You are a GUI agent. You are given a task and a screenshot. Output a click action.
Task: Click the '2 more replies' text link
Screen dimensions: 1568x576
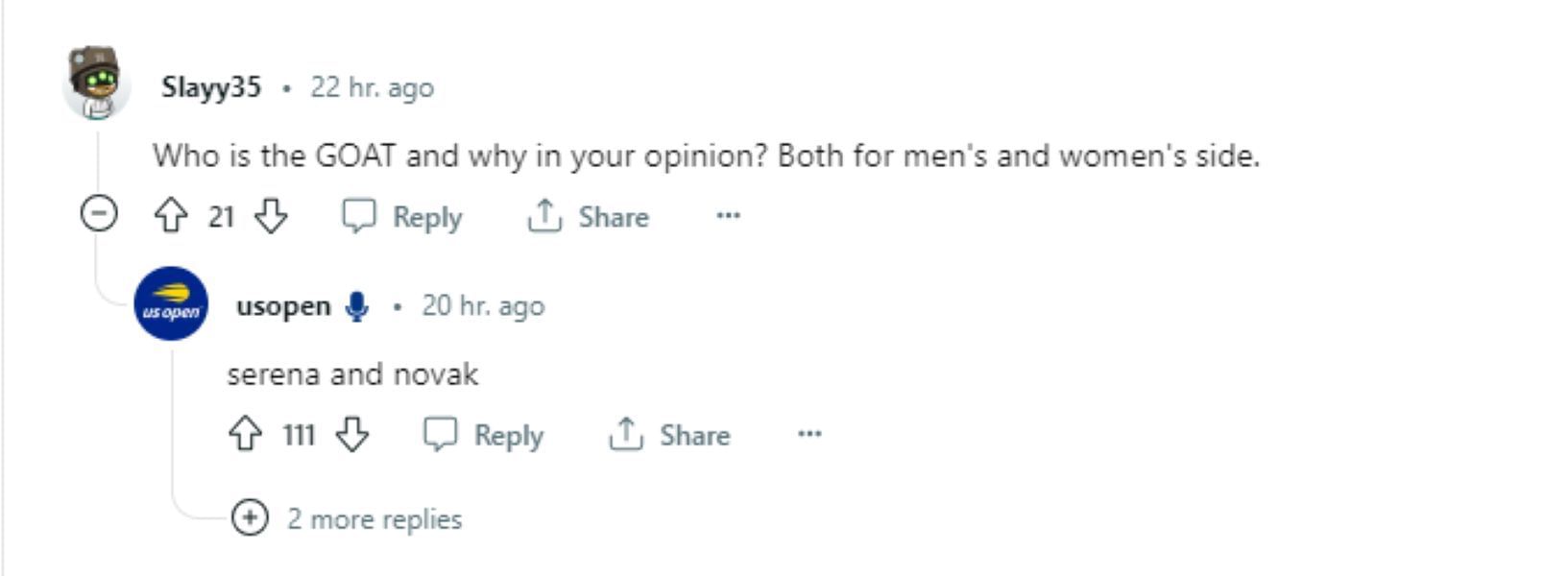[374, 519]
